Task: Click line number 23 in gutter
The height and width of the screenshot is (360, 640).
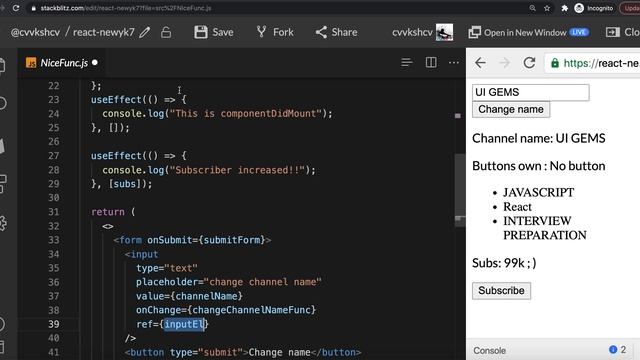Action: point(53,100)
